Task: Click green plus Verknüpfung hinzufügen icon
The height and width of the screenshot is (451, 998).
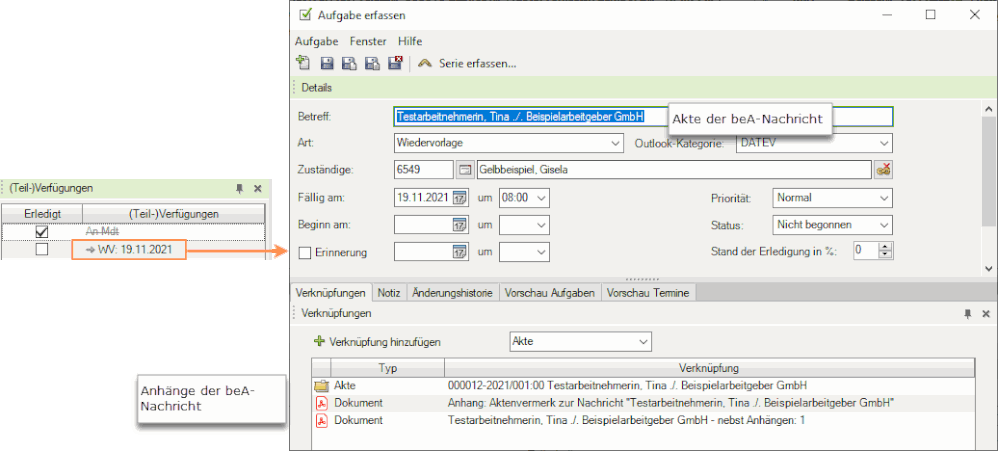Action: coord(319,341)
